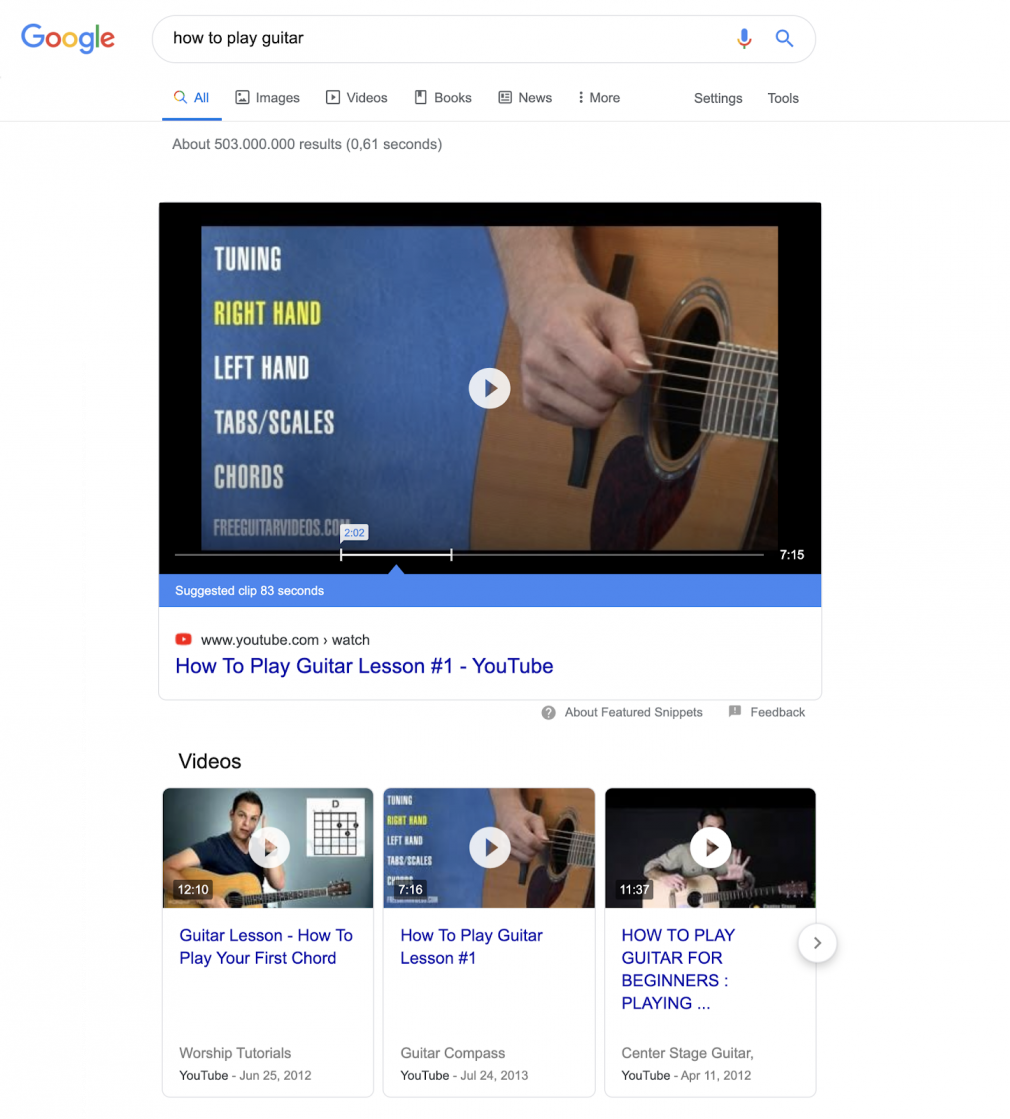Play the featured guitar lesson video
Screen dimensions: 1010x1119
[x=489, y=388]
